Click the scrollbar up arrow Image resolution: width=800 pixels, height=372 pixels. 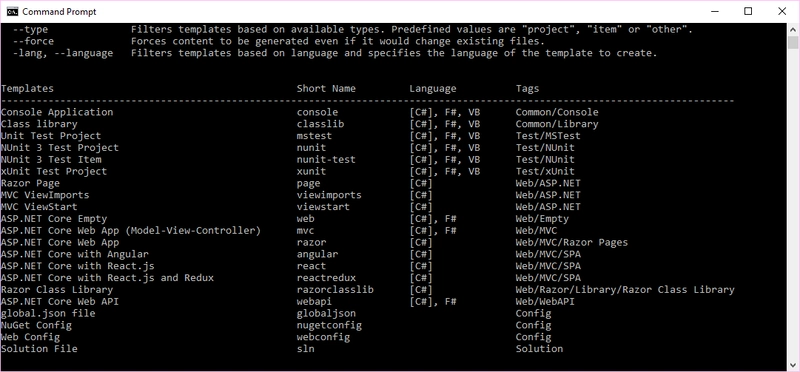[x=792, y=28]
